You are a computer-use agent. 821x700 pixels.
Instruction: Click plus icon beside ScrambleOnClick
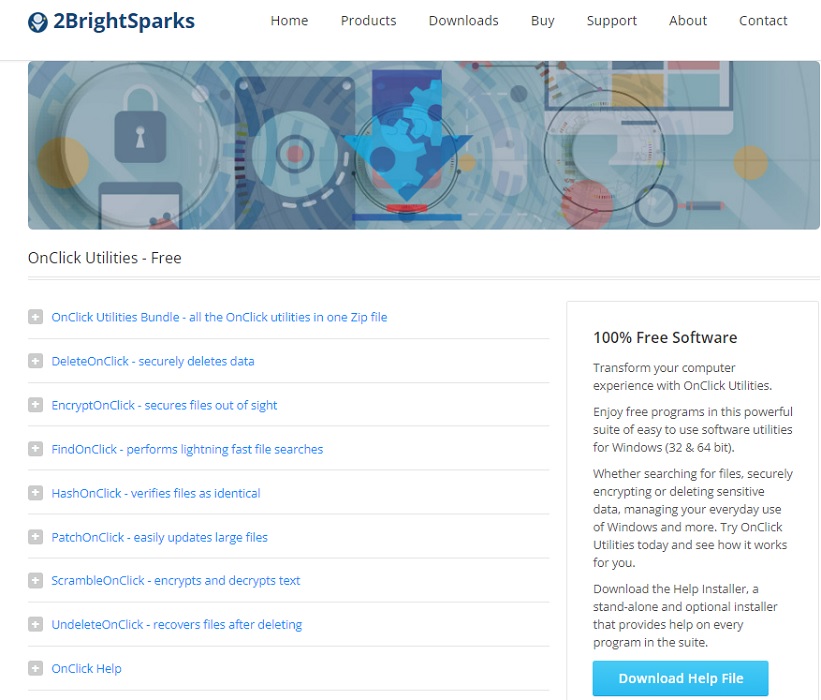36,581
